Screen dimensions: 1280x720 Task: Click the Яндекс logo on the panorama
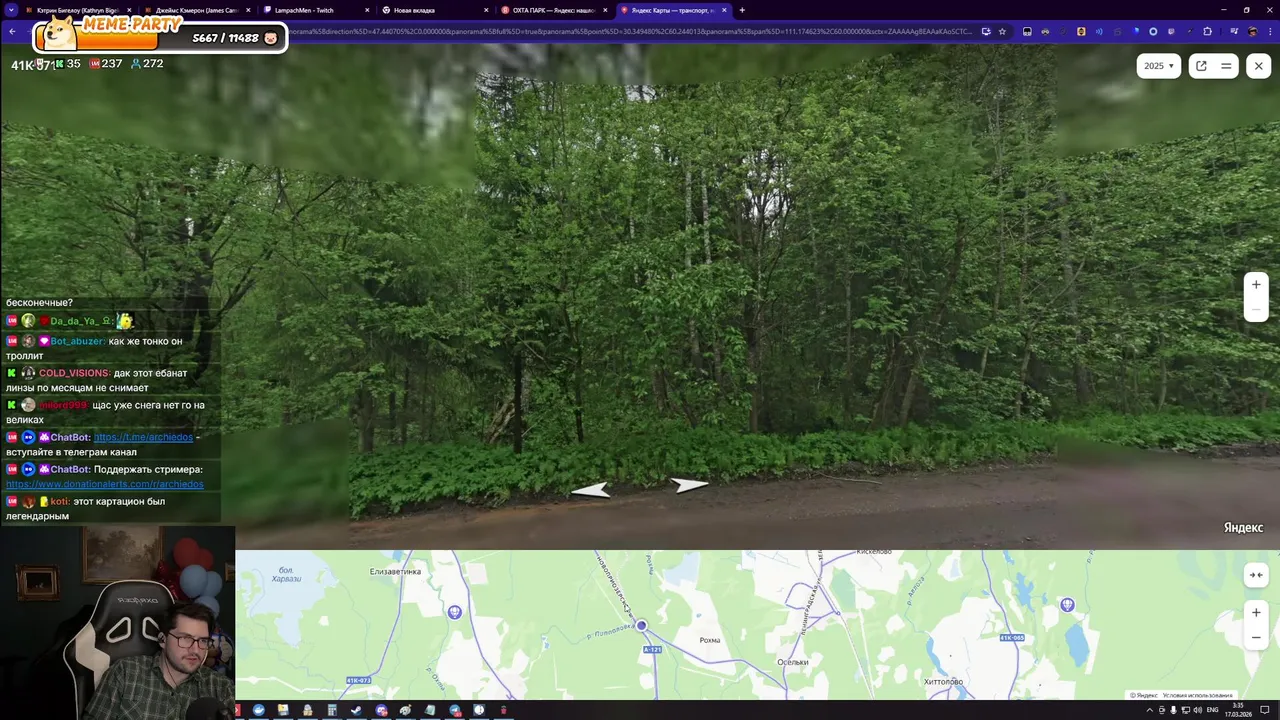point(1243,527)
